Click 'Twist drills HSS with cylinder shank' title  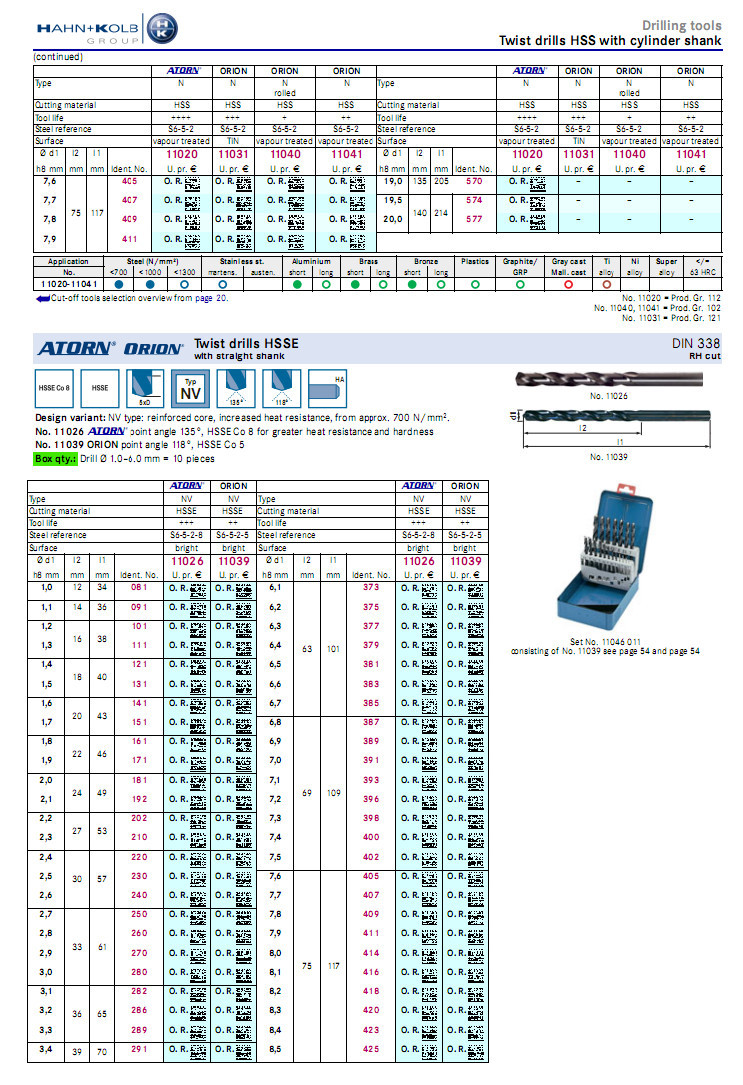click(610, 41)
